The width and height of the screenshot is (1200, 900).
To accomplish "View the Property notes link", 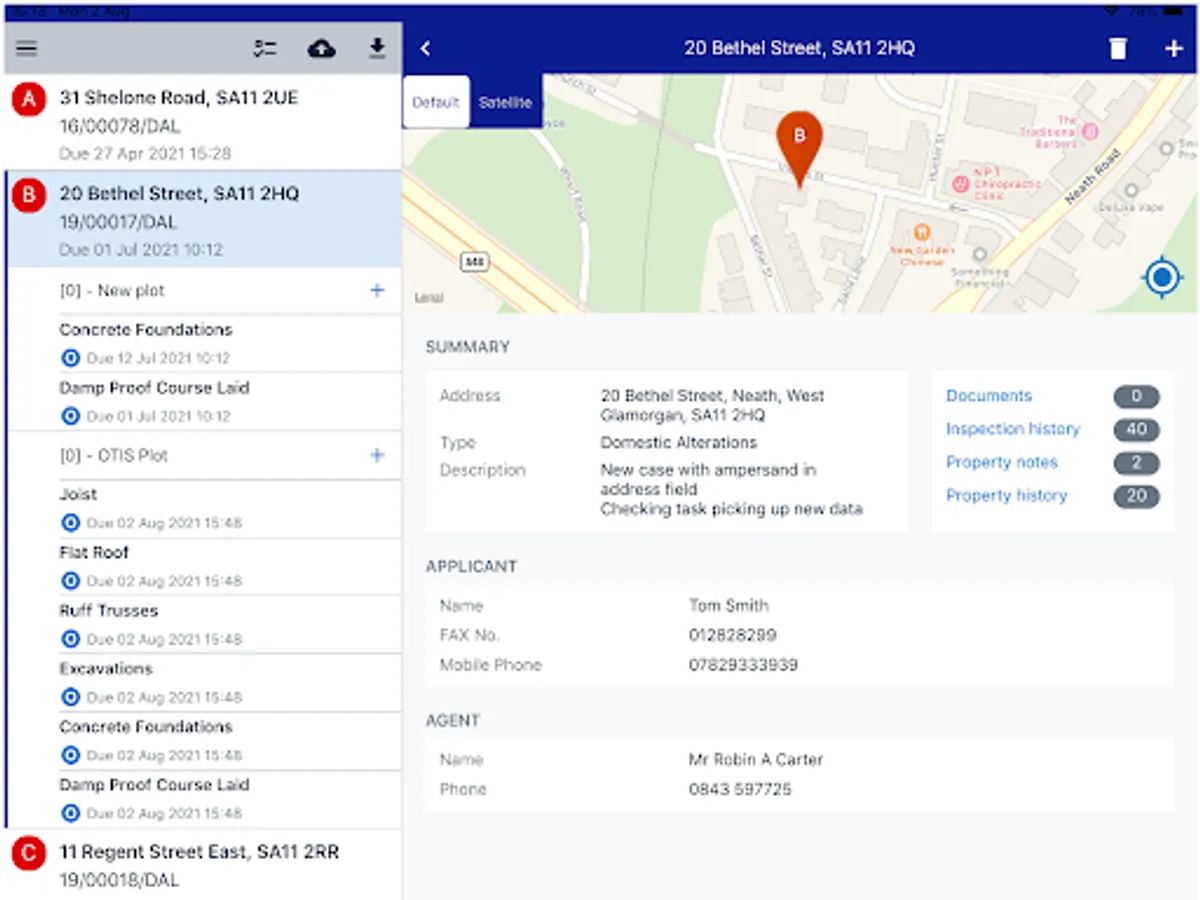I will (1001, 462).
